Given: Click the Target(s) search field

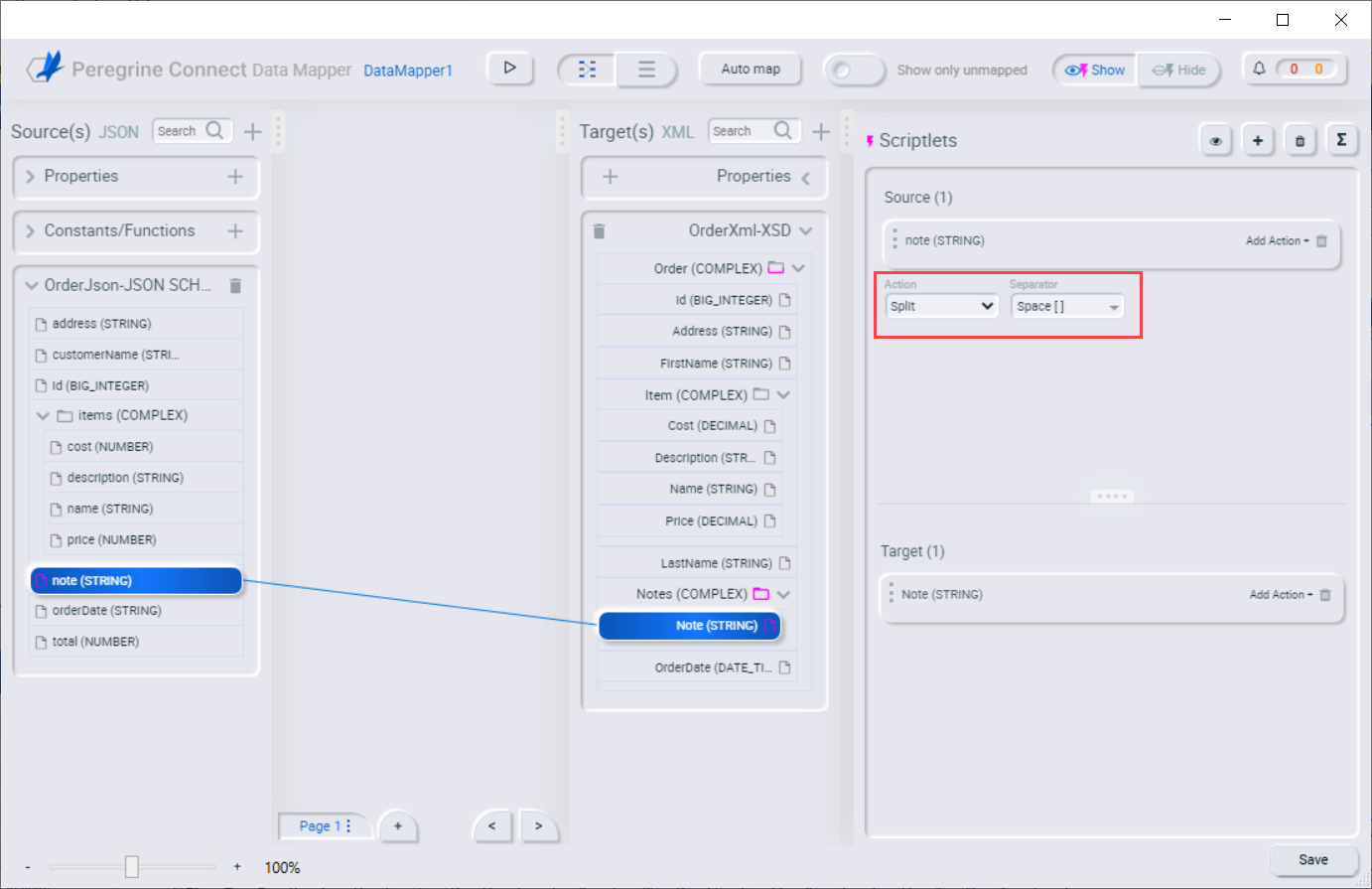Looking at the screenshot, I should click(x=755, y=131).
